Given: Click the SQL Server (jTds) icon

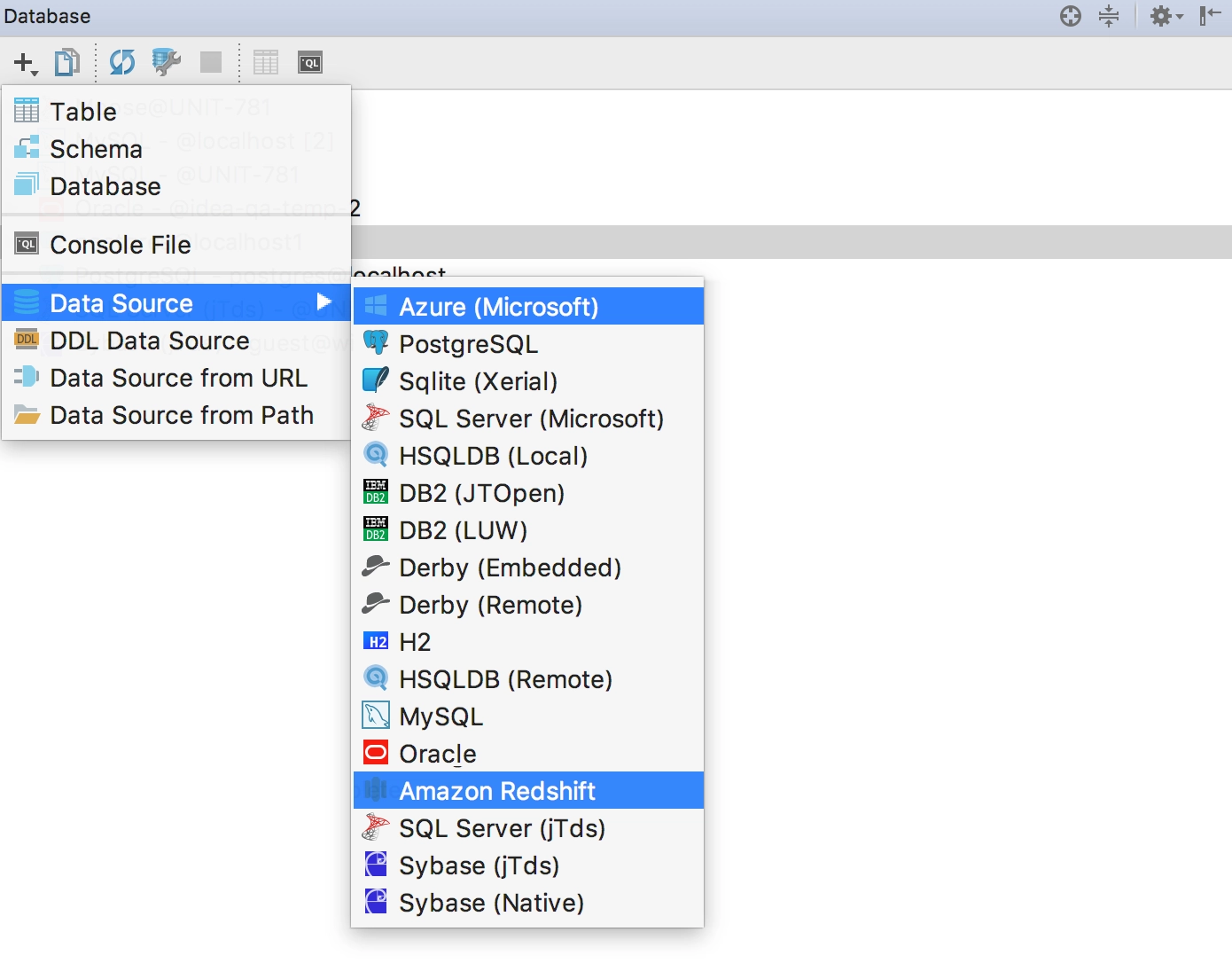Looking at the screenshot, I should click(x=376, y=827).
